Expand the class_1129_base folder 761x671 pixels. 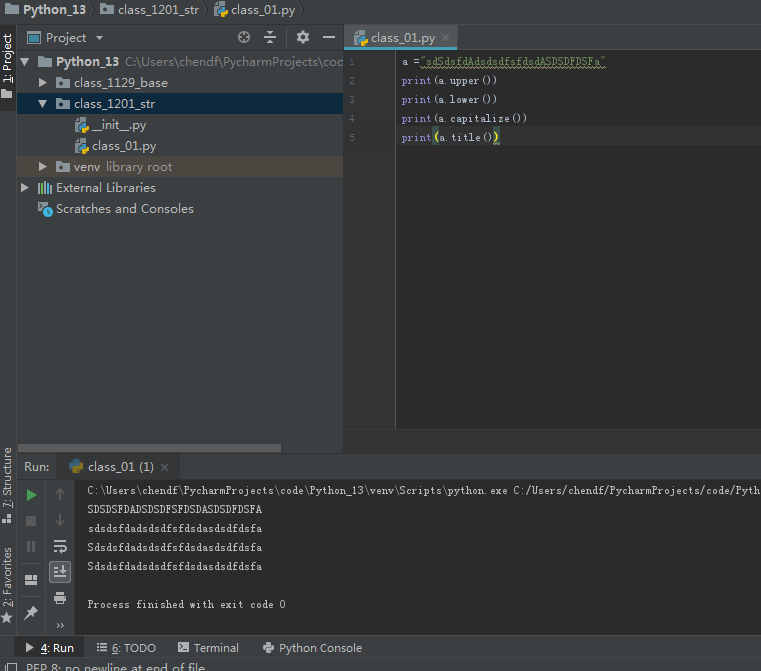[43, 83]
